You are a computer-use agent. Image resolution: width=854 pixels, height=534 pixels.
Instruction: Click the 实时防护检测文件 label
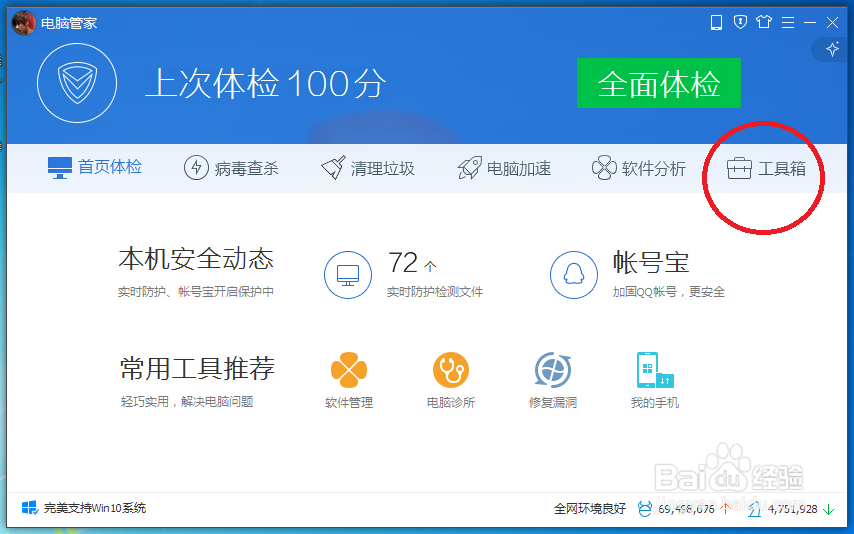tap(435, 292)
